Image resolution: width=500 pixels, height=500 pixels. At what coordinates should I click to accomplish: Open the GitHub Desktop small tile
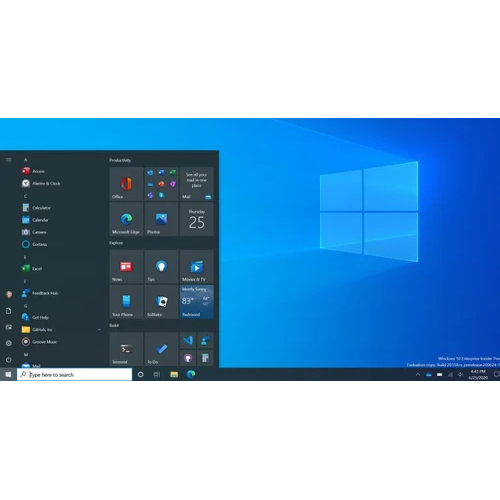(x=188, y=358)
